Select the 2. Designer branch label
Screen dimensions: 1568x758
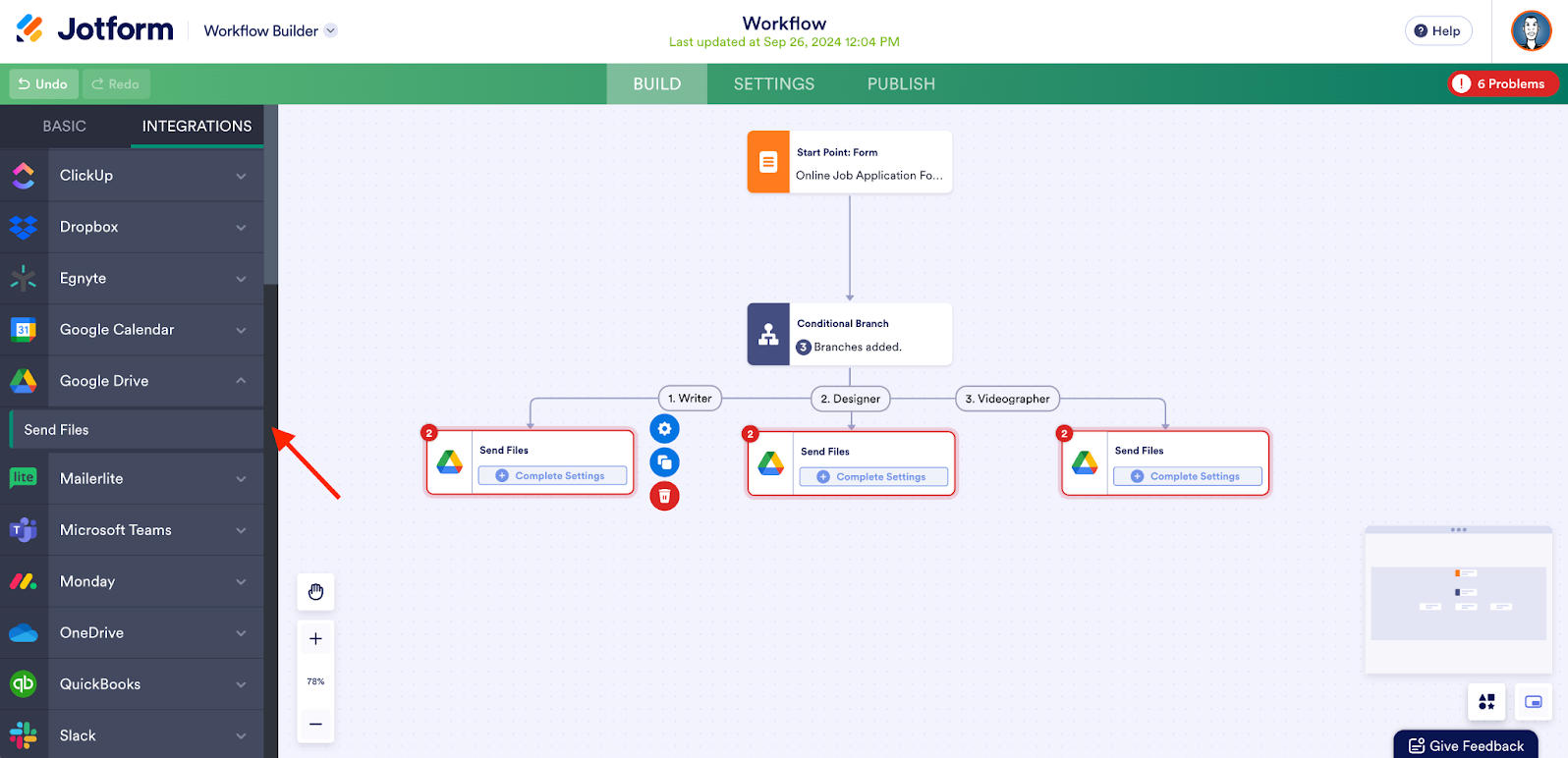pyautogui.click(x=851, y=399)
